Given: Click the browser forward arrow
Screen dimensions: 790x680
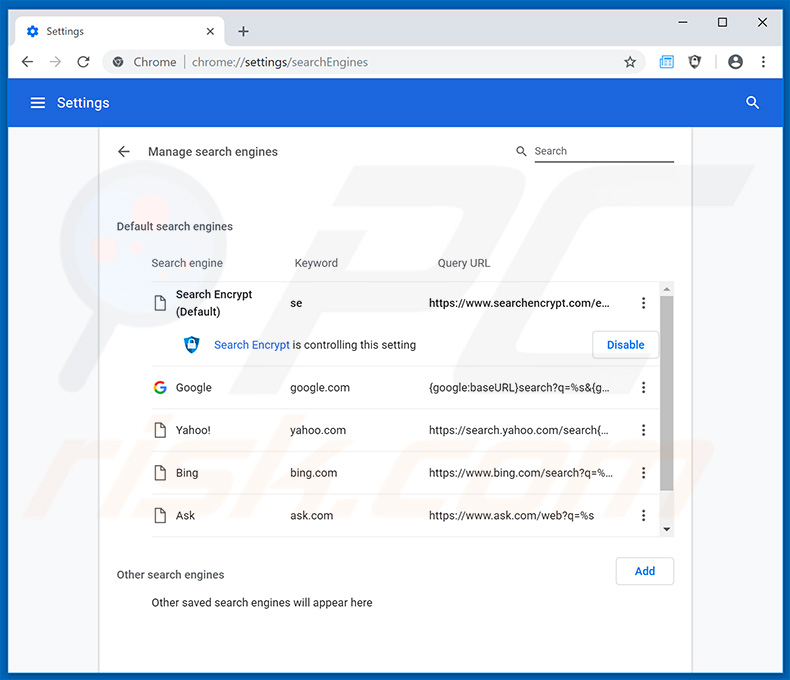Looking at the screenshot, I should pos(55,62).
